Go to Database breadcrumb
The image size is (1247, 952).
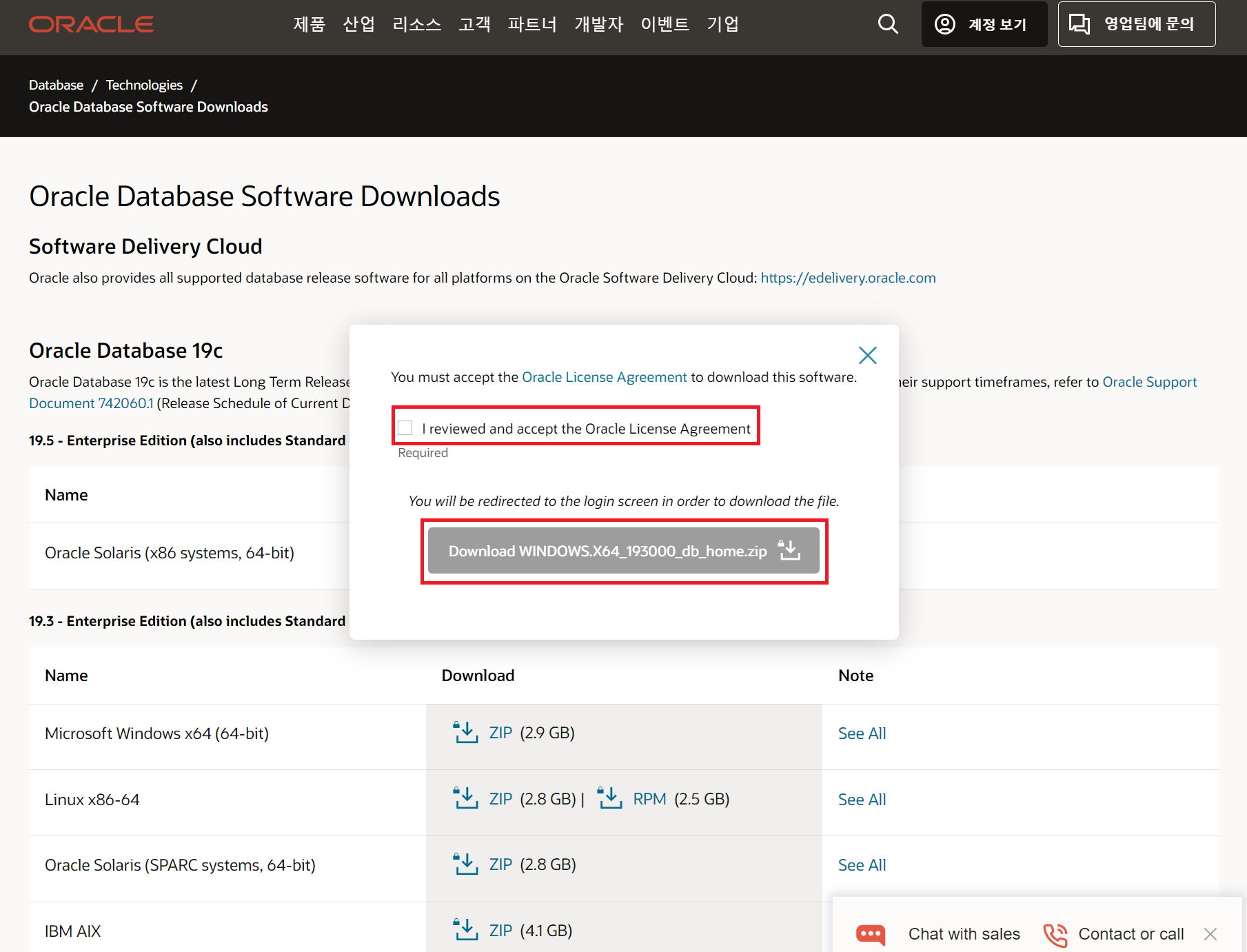56,85
